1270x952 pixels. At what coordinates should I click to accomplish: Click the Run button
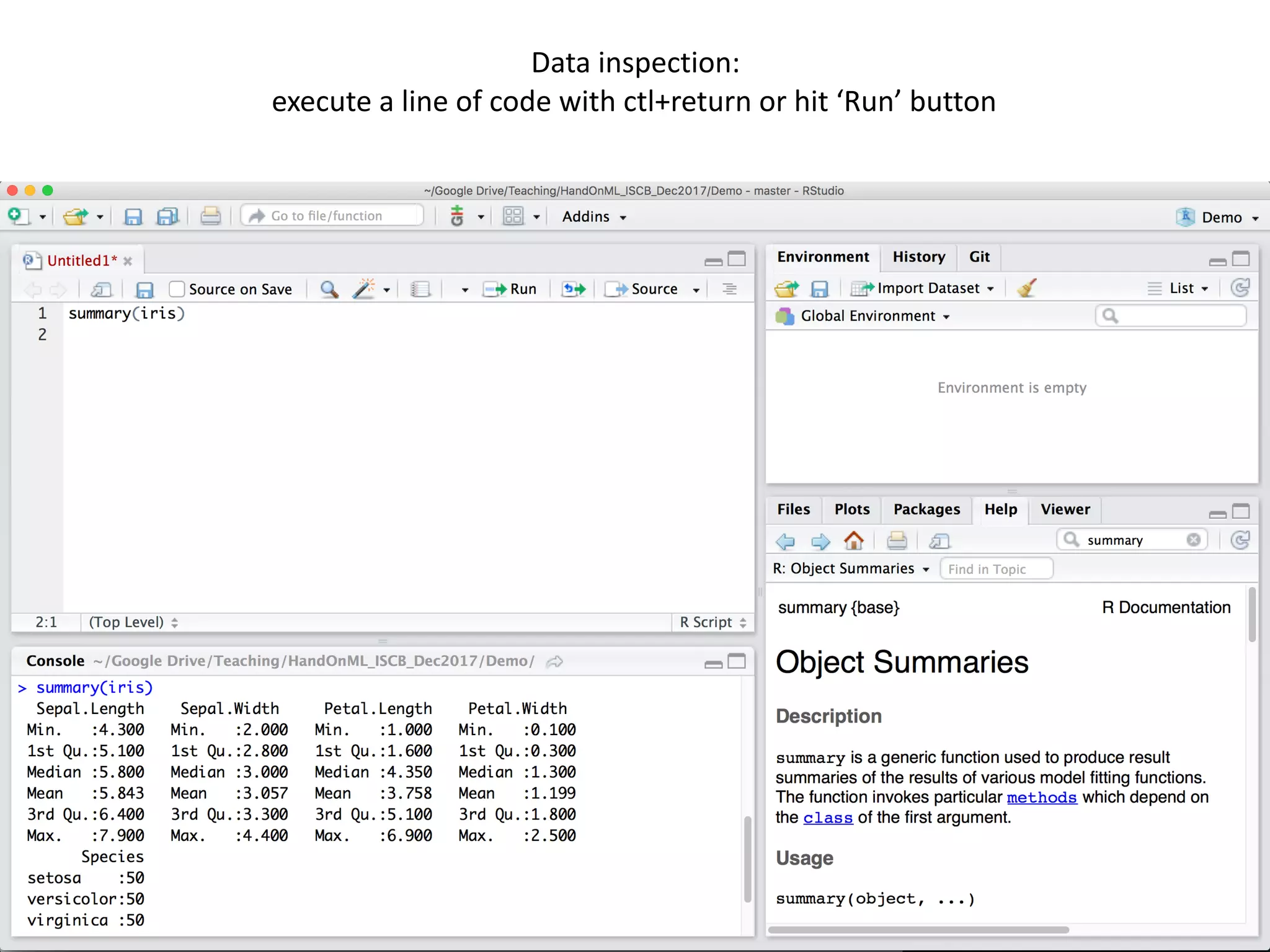[510, 289]
